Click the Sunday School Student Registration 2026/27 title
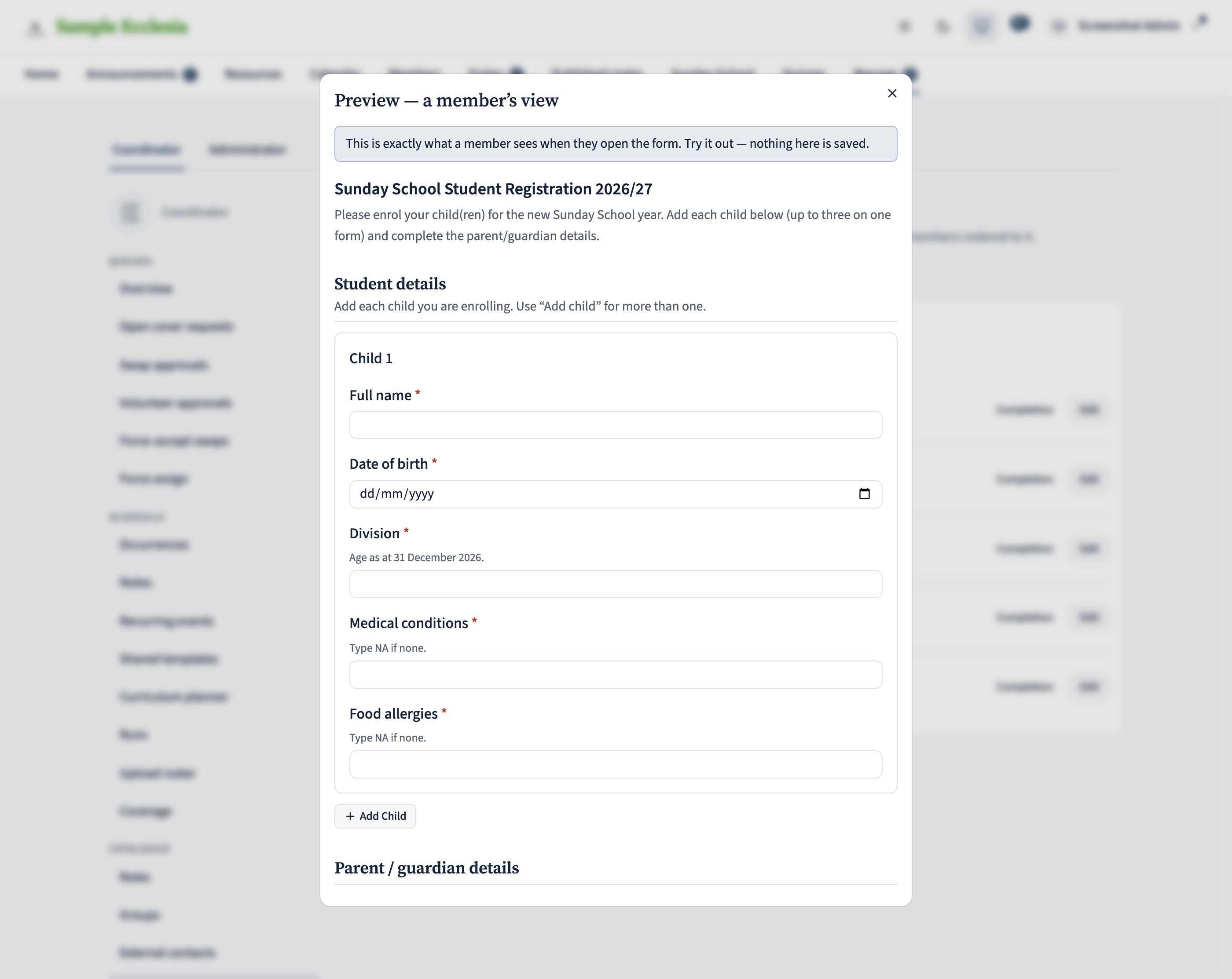The height and width of the screenshot is (979, 1232). (493, 189)
